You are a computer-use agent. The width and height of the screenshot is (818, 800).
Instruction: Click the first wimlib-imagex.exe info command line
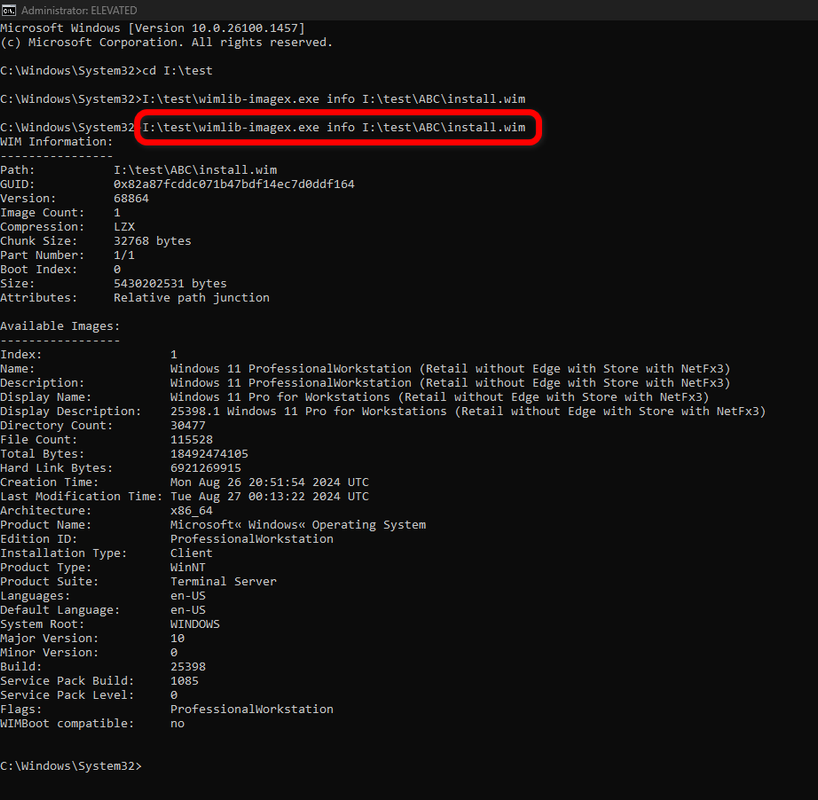coord(263,99)
